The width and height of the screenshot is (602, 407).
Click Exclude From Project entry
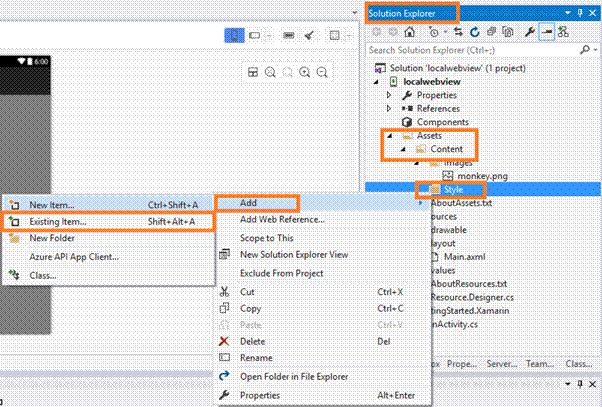point(322,273)
